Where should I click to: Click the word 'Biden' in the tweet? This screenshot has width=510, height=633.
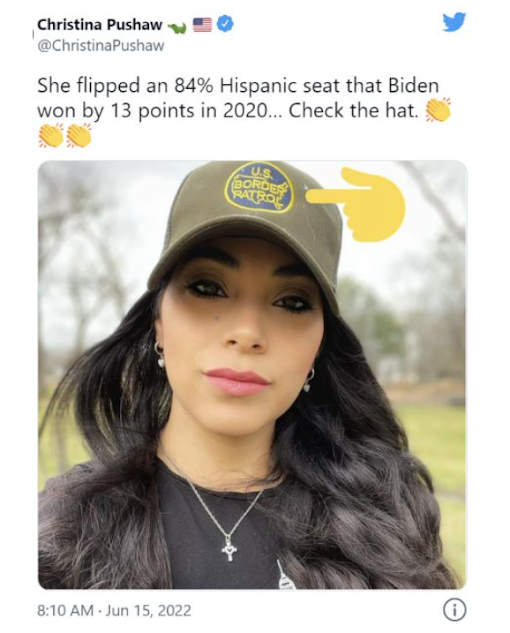pos(413,85)
